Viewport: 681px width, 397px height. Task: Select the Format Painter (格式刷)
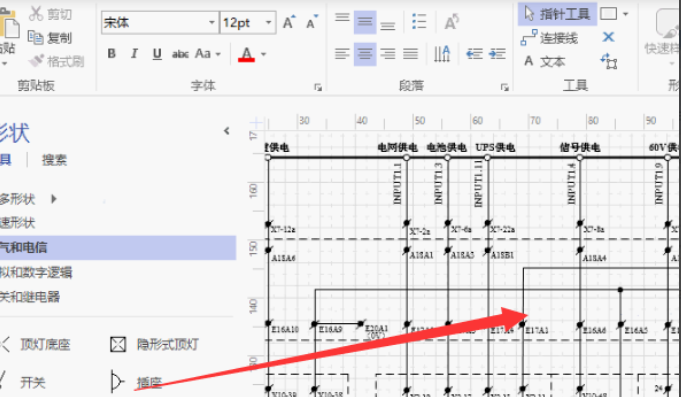coord(56,61)
